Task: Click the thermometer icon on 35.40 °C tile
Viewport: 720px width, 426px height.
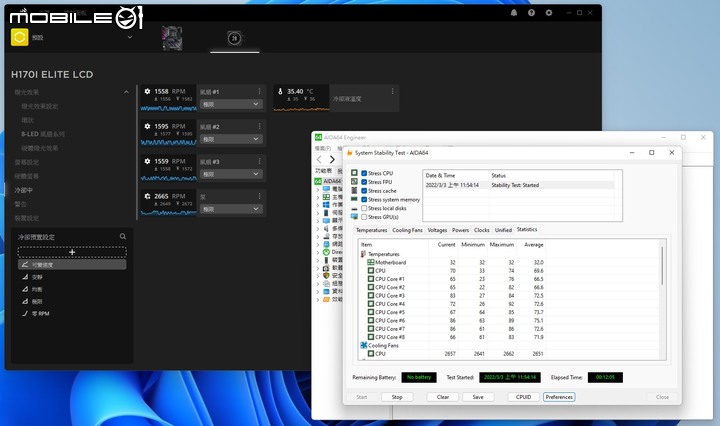Action: pyautogui.click(x=280, y=91)
